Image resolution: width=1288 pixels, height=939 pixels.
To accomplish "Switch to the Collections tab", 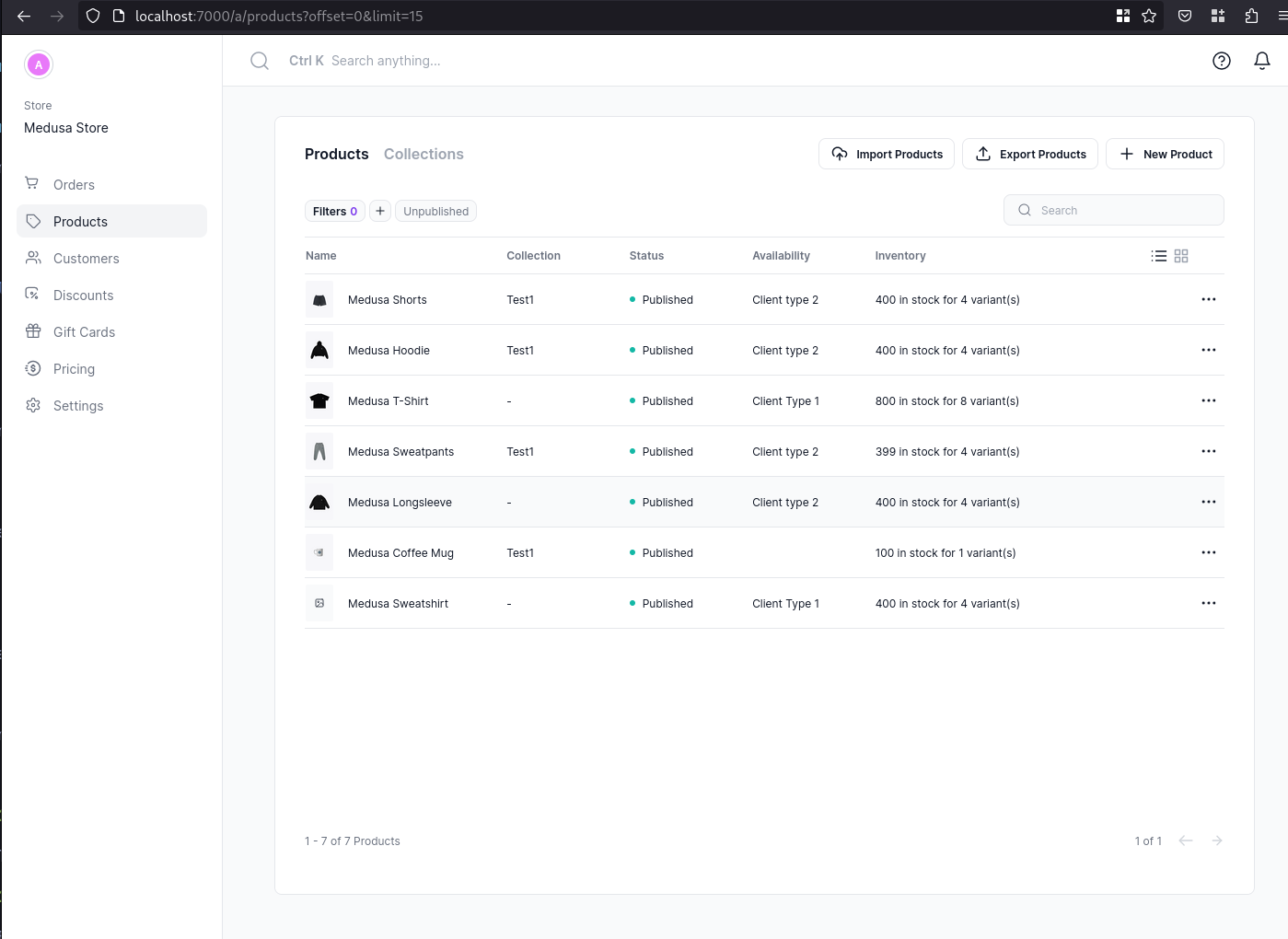I will [424, 154].
